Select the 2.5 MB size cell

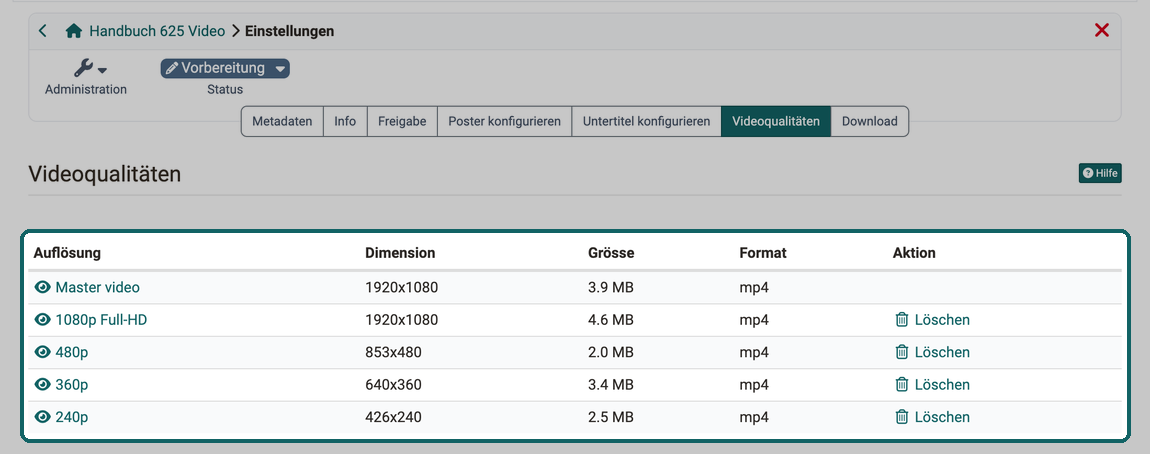click(x=611, y=417)
